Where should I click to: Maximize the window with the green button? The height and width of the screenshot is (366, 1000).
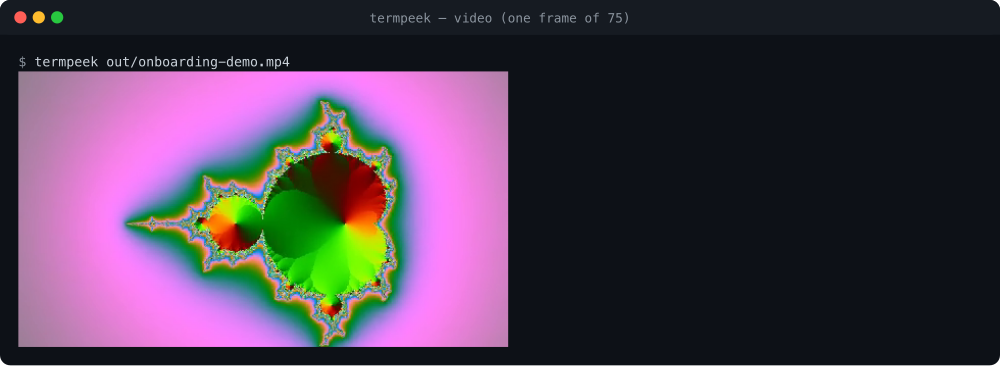click(x=57, y=17)
